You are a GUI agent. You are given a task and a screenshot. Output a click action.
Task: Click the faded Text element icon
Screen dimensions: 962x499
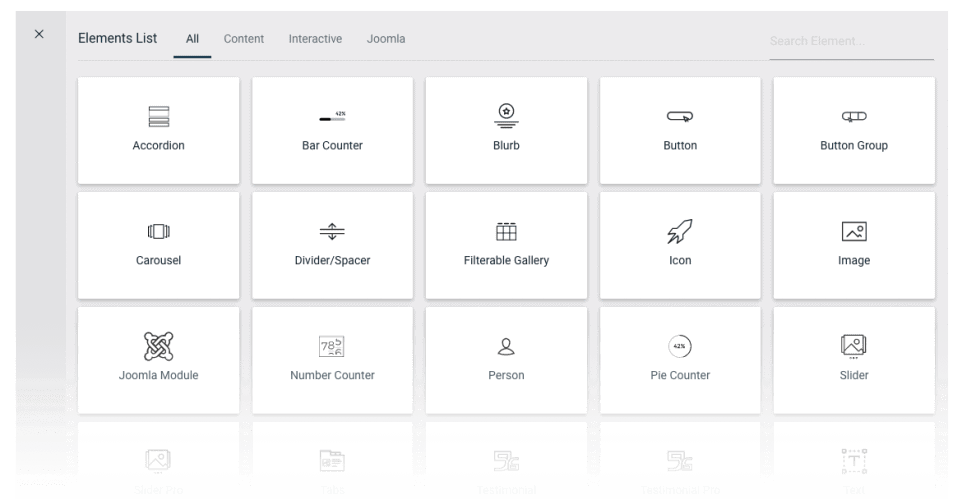click(854, 461)
